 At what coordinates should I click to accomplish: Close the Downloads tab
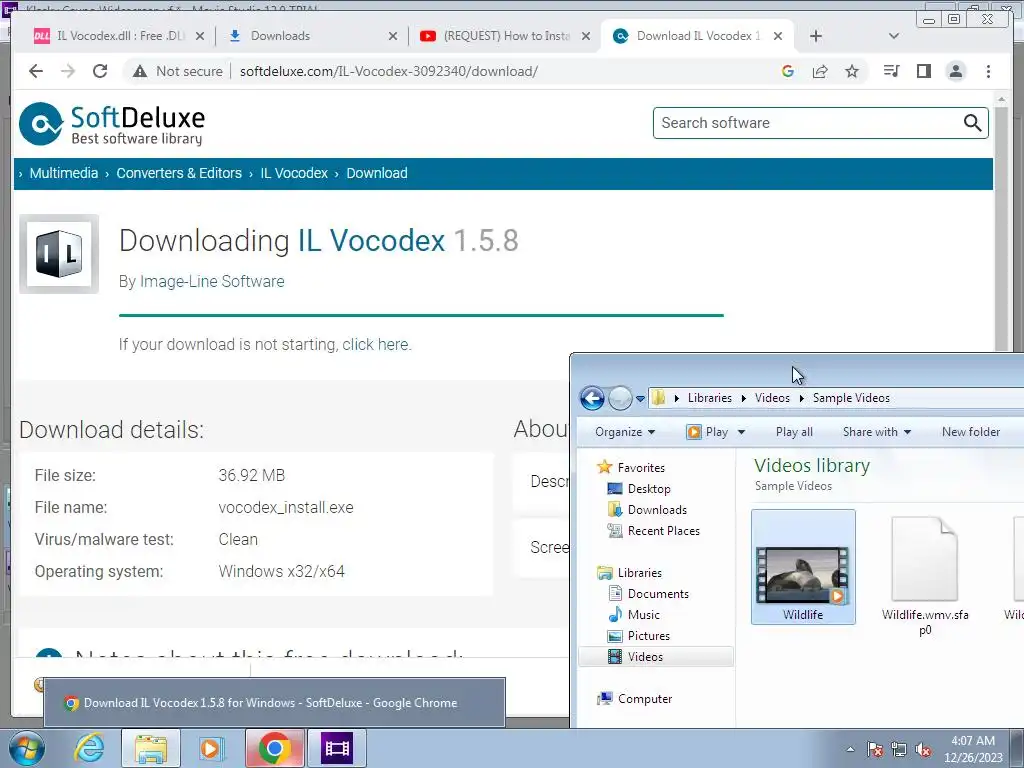click(x=393, y=36)
